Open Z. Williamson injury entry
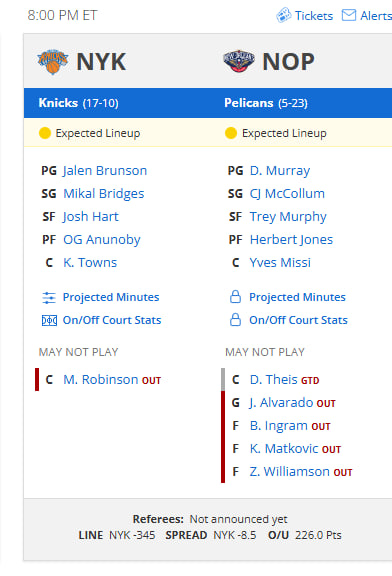The image size is (392, 576). (289, 472)
